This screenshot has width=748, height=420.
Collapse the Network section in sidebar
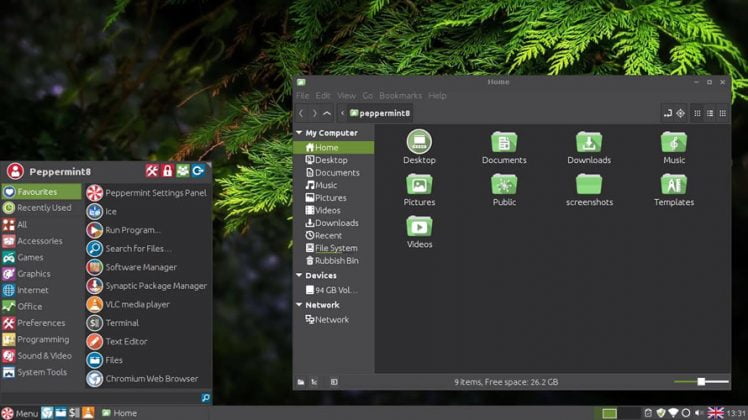point(299,304)
